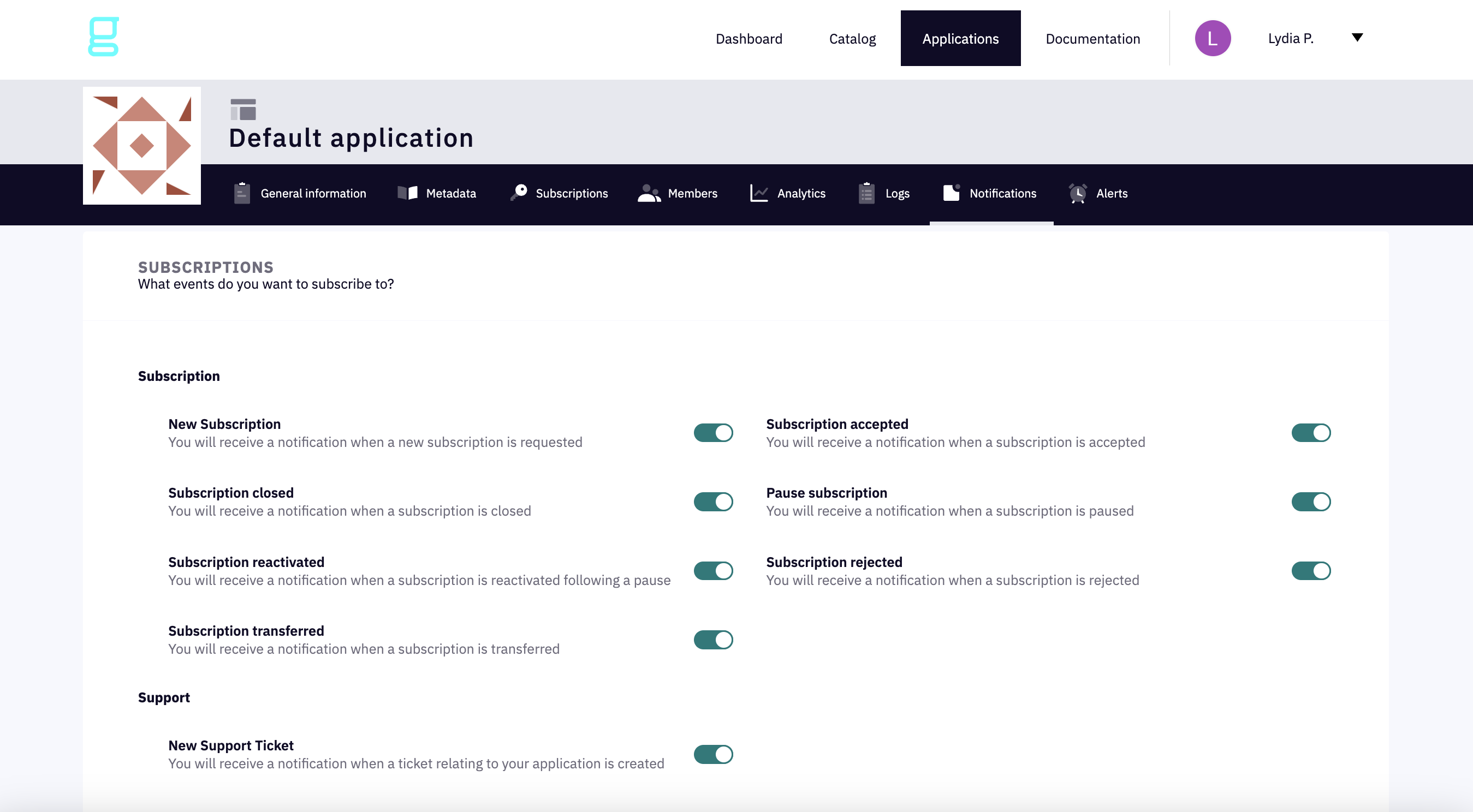Toggle Subscription transferred notification

pos(713,640)
